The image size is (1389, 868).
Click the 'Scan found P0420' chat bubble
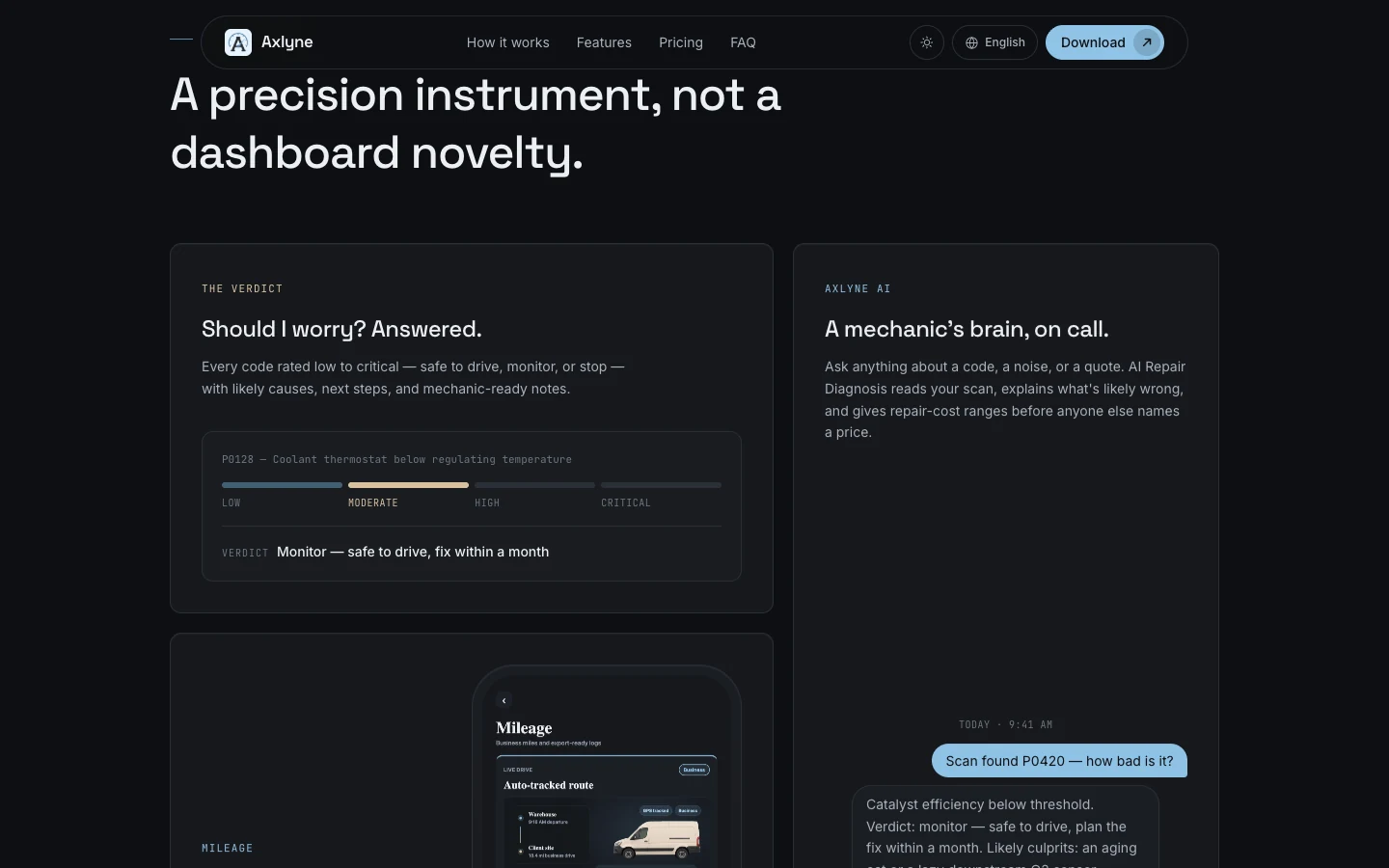click(x=1059, y=761)
